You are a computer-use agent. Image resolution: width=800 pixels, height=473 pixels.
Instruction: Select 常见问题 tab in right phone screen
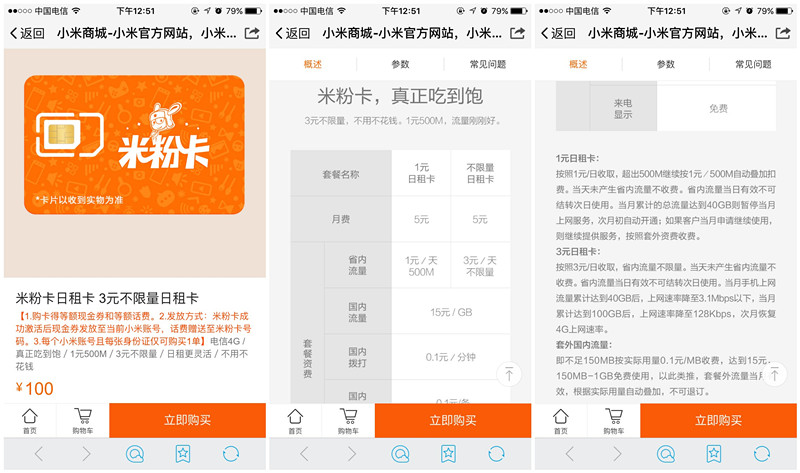[x=753, y=64]
